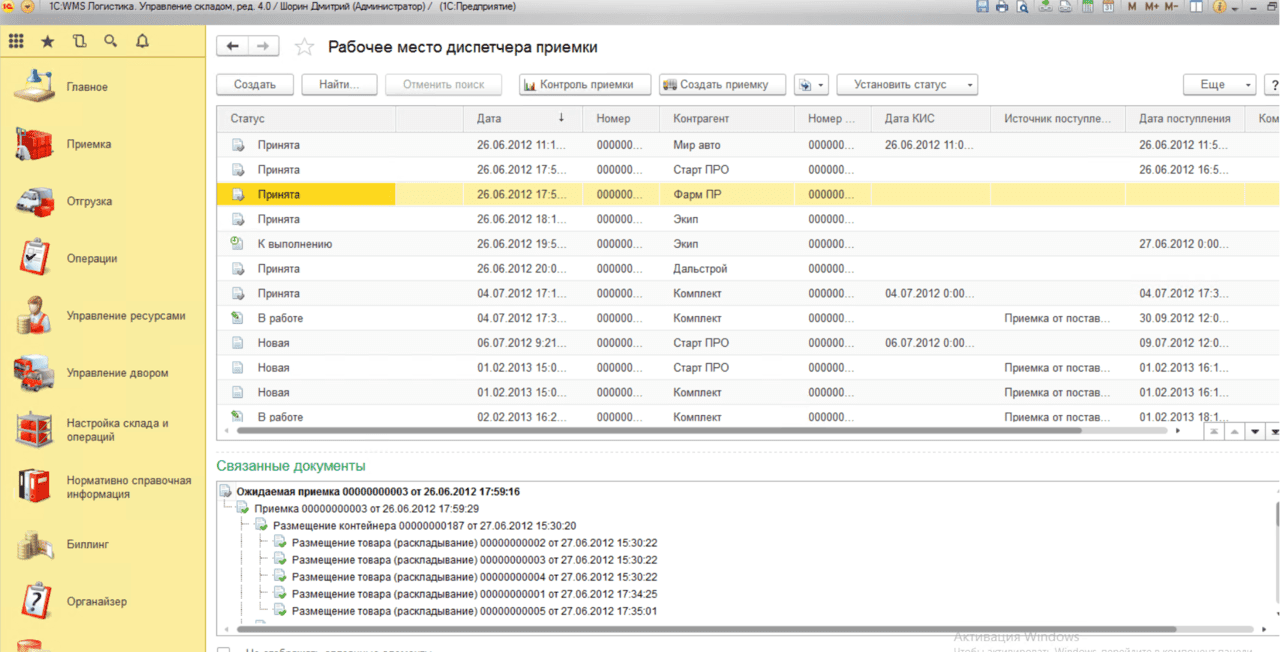
Task: Open the sections menu grid icon
Action: pos(16,41)
